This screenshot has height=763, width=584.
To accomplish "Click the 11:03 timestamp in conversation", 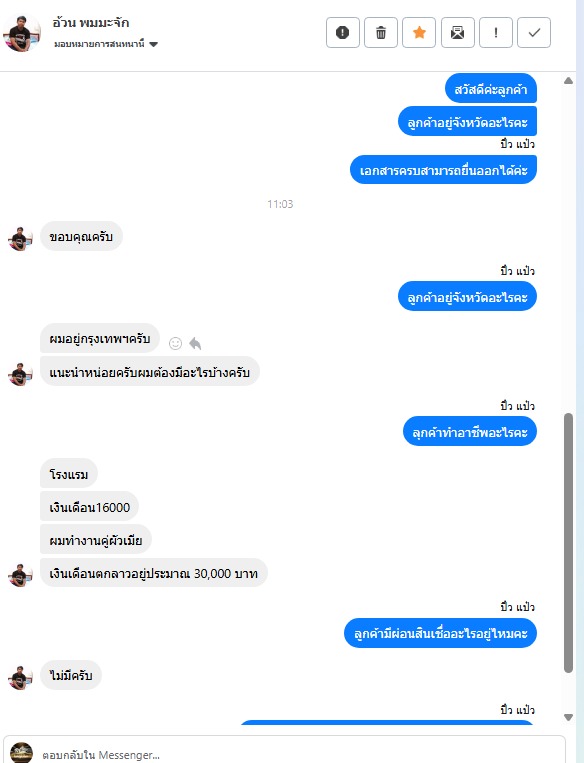I will (x=280, y=204).
